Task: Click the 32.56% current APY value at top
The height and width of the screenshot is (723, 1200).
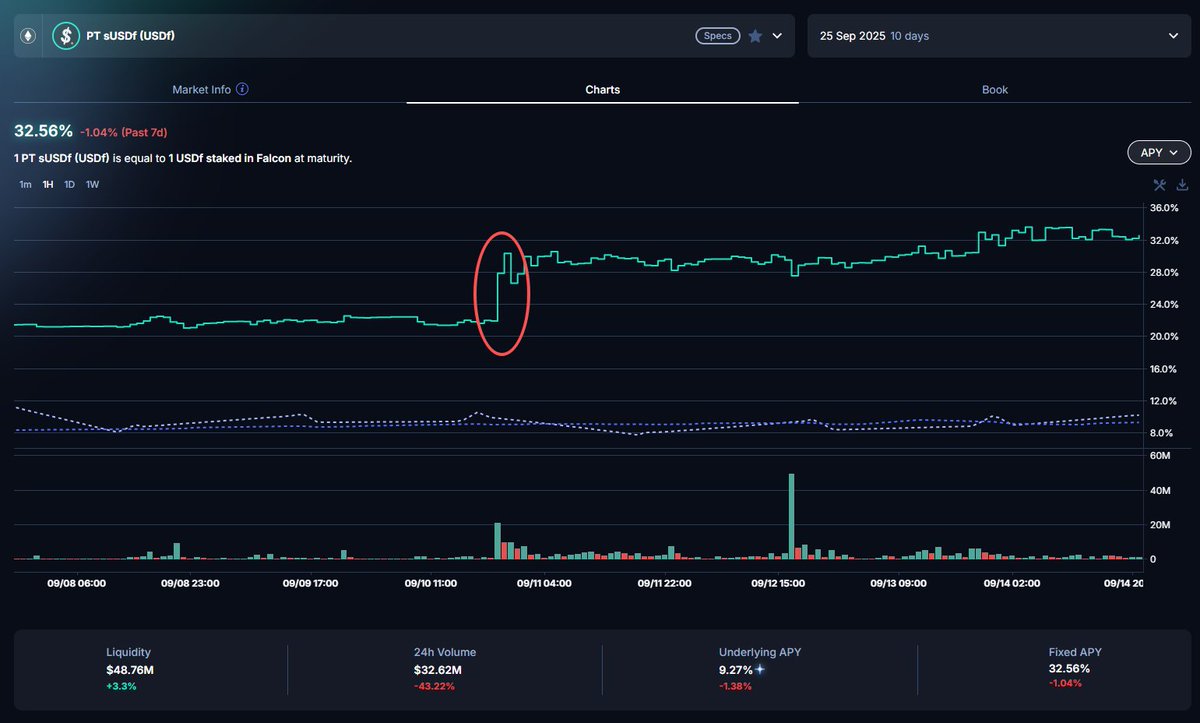Action: [43, 131]
